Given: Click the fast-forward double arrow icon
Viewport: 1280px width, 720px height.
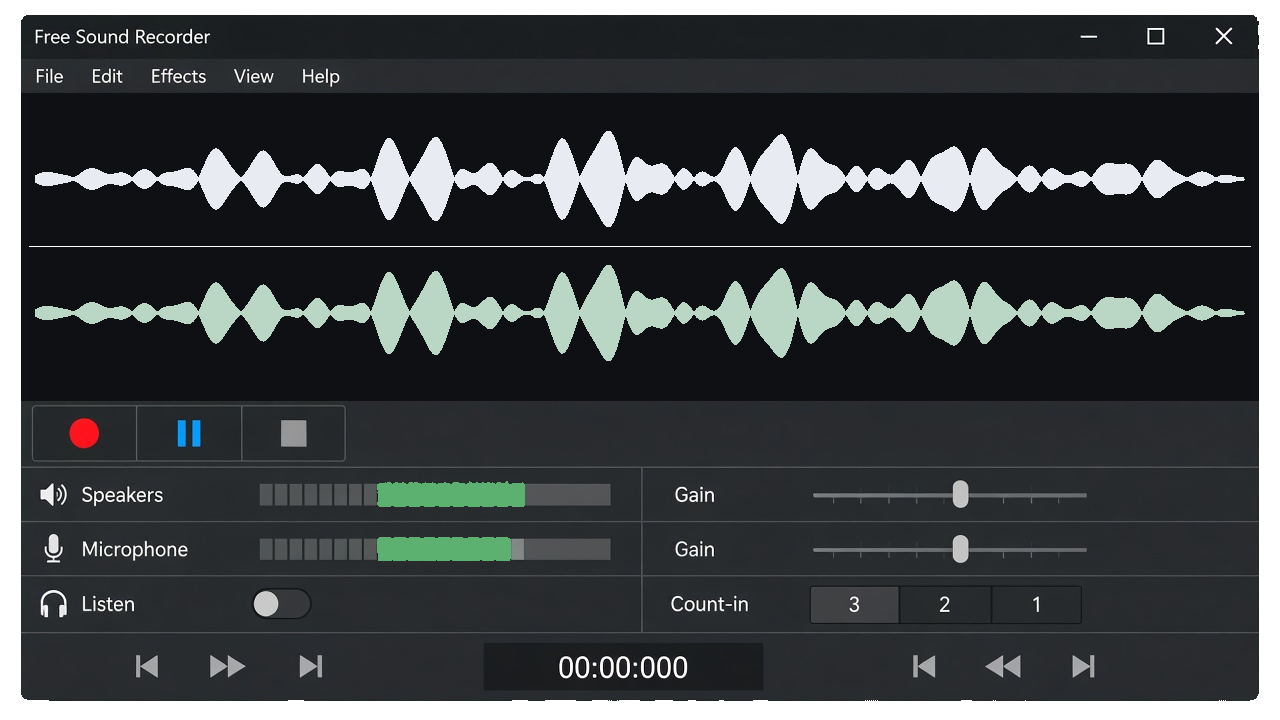Looking at the screenshot, I should click(227, 666).
